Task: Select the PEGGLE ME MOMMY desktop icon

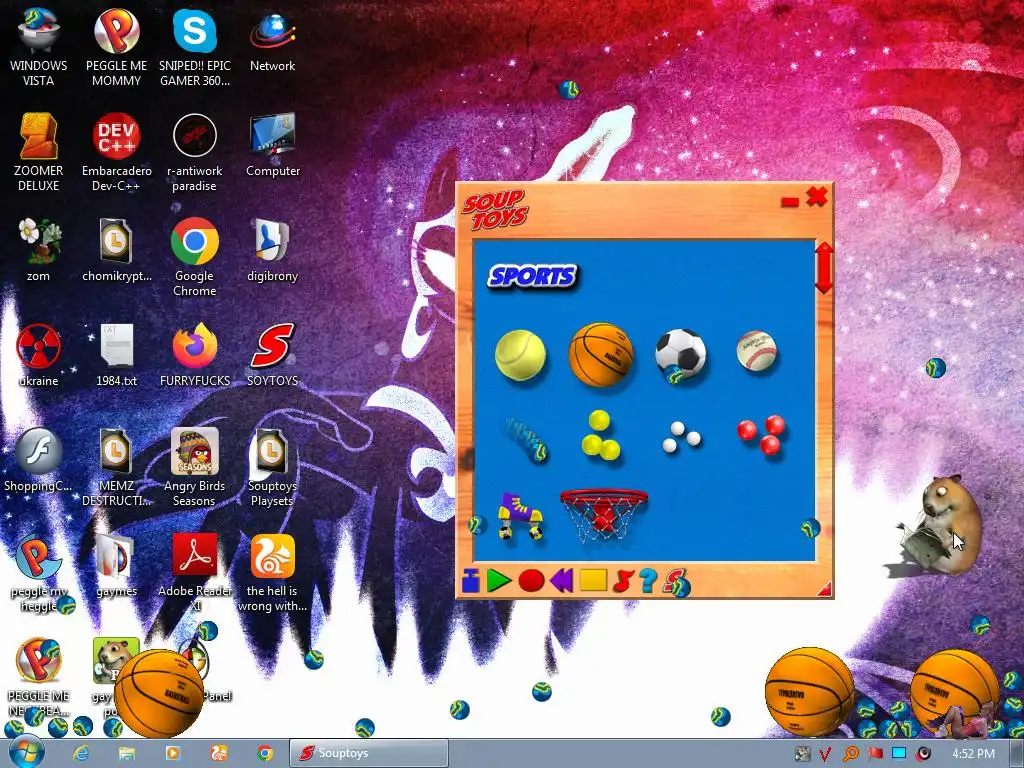Action: click(x=116, y=48)
